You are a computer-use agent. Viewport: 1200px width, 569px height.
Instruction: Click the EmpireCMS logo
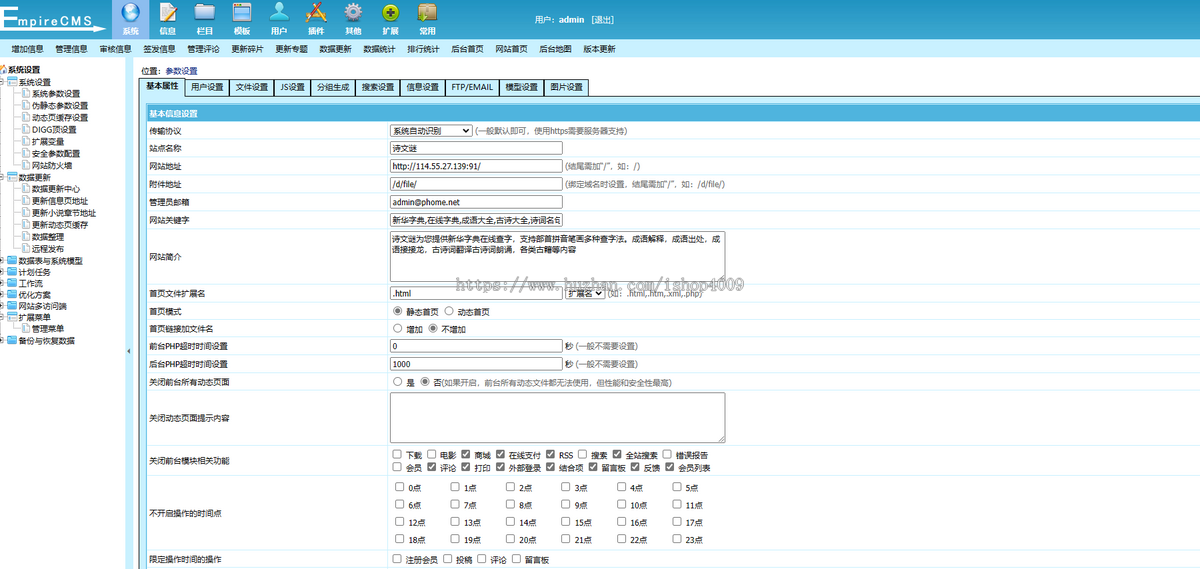click(52, 20)
